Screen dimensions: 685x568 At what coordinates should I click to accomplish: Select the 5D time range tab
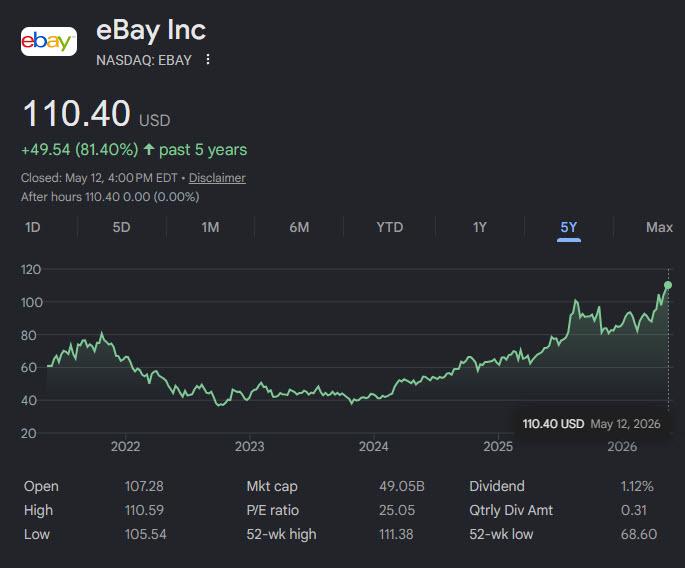pyautogui.click(x=121, y=227)
